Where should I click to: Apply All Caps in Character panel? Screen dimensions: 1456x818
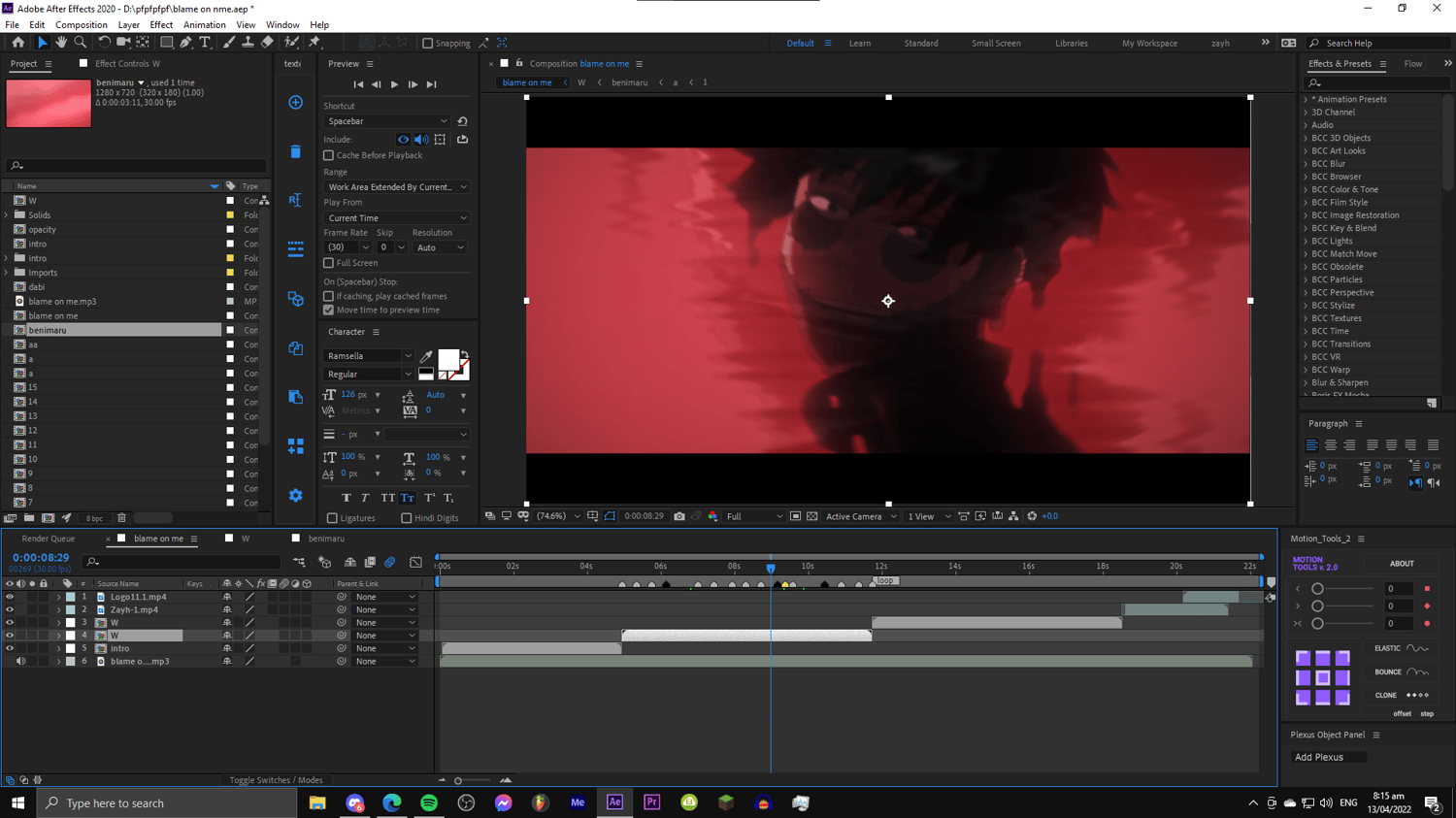tap(387, 498)
